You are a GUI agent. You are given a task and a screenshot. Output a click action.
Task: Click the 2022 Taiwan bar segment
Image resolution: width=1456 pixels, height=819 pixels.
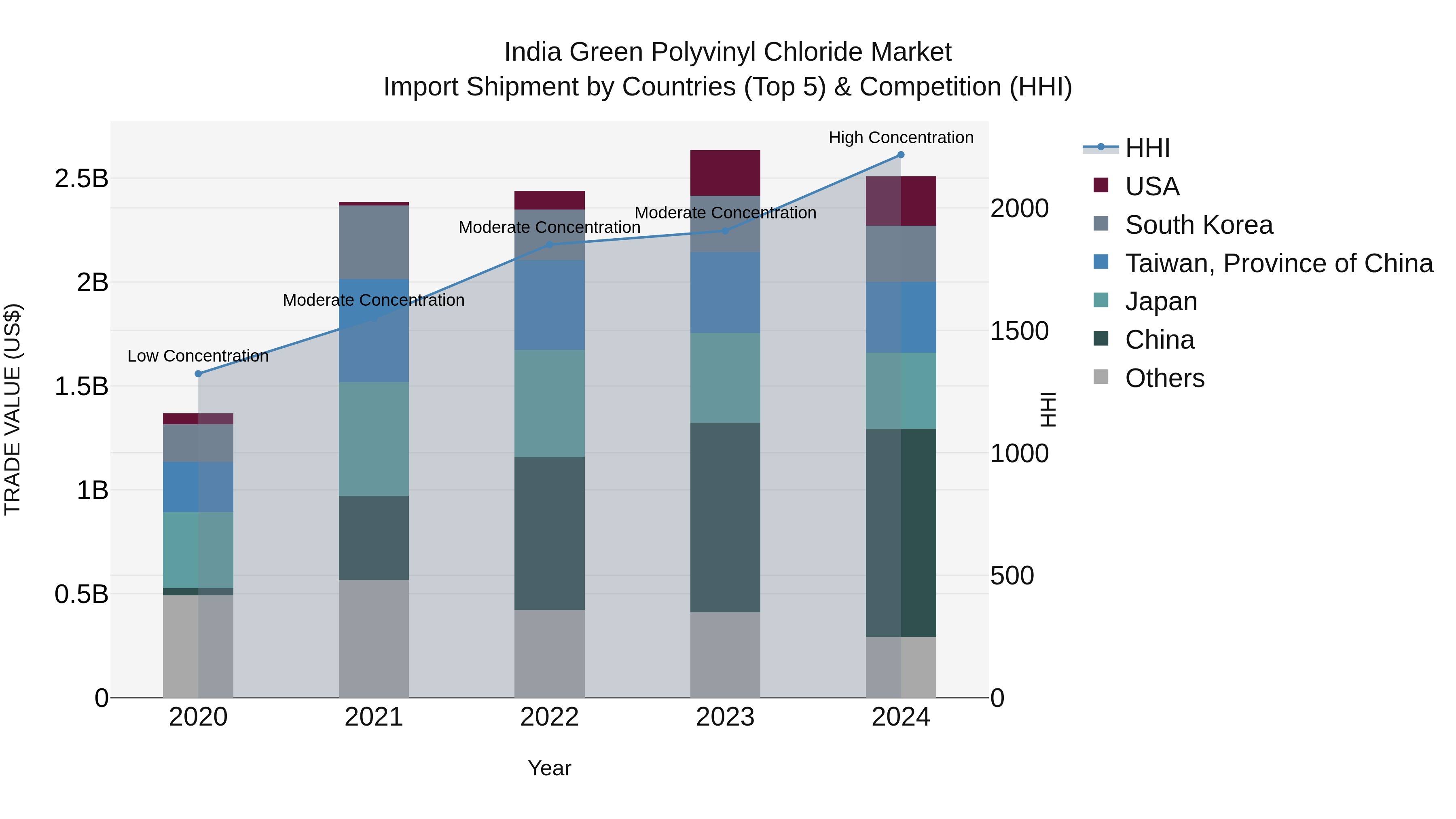point(549,305)
